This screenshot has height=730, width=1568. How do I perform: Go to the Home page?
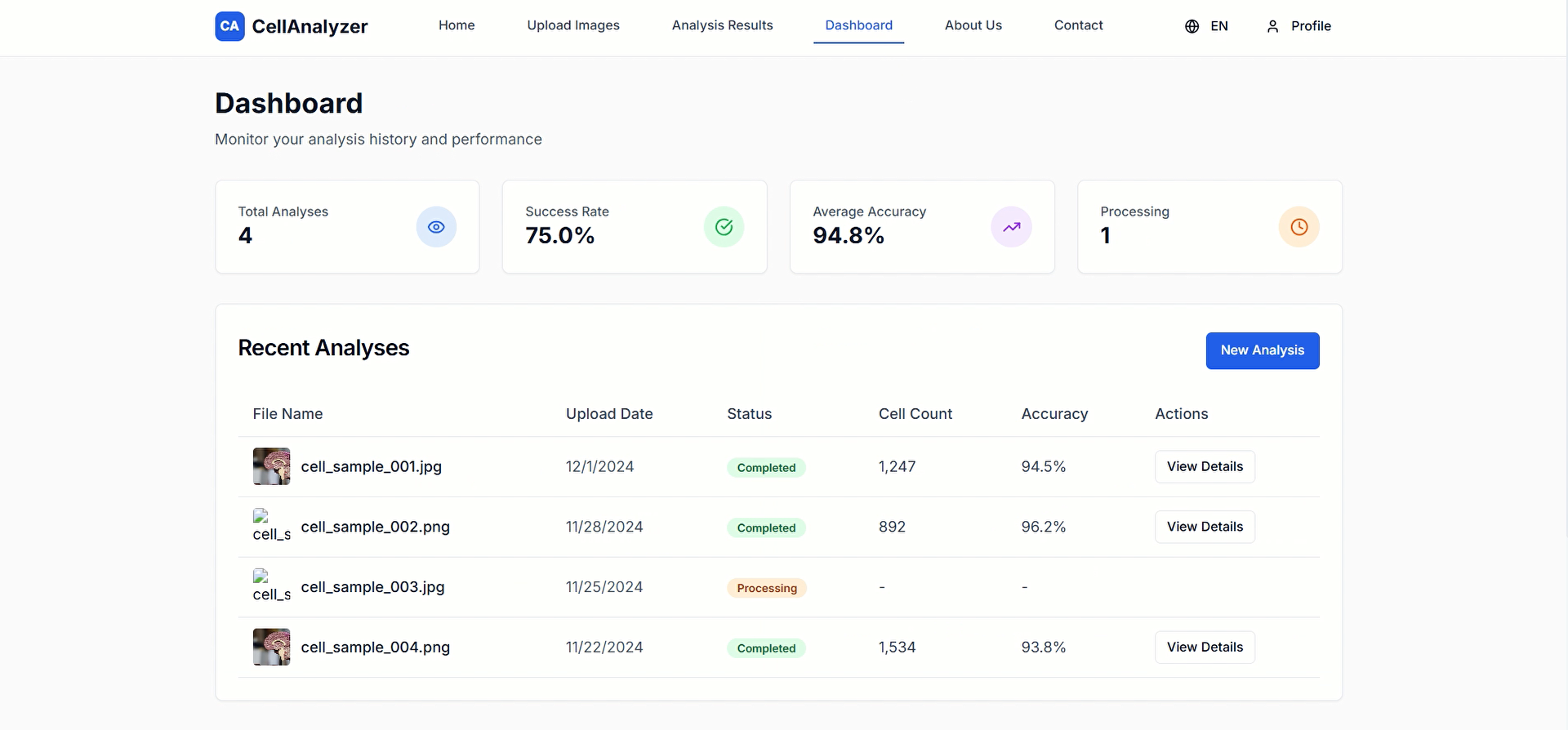pyautogui.click(x=457, y=25)
